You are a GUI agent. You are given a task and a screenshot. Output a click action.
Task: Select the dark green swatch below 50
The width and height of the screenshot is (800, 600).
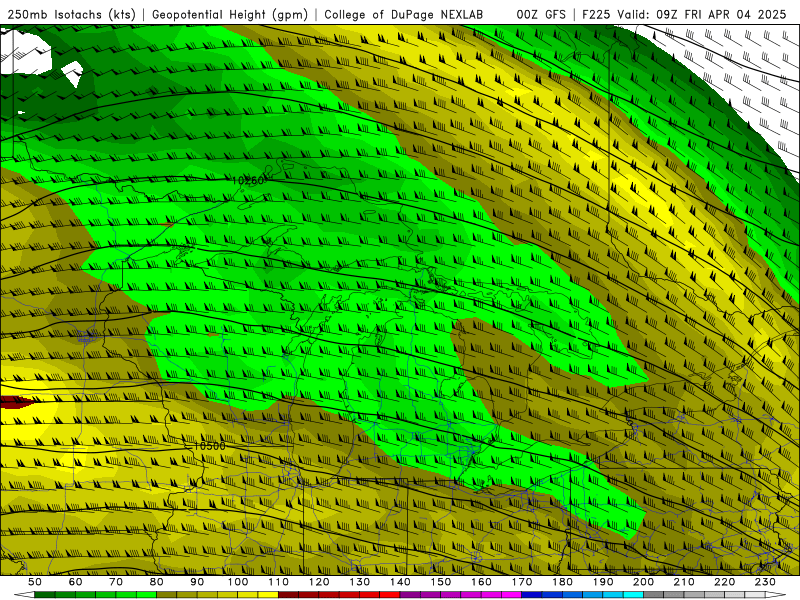[x=45, y=595]
